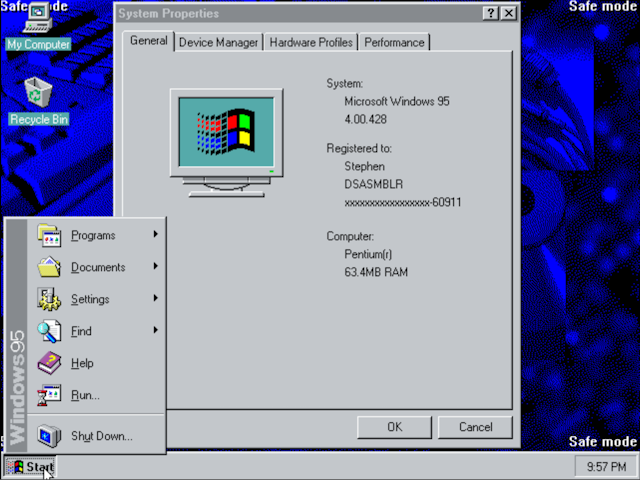Screen dimensions: 640x480
Task: Switch to the General tab
Action: pyautogui.click(x=149, y=41)
